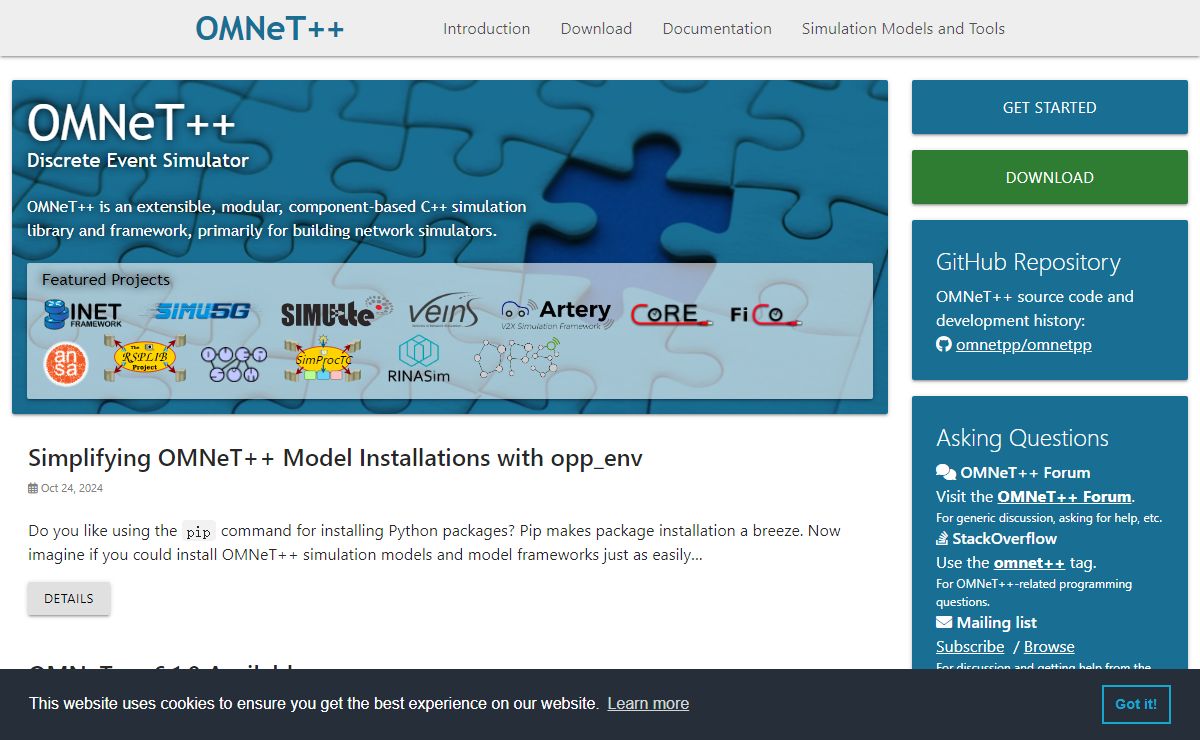Click the StackOverflow heading text
The width and height of the screenshot is (1200, 740).
coord(1004,538)
